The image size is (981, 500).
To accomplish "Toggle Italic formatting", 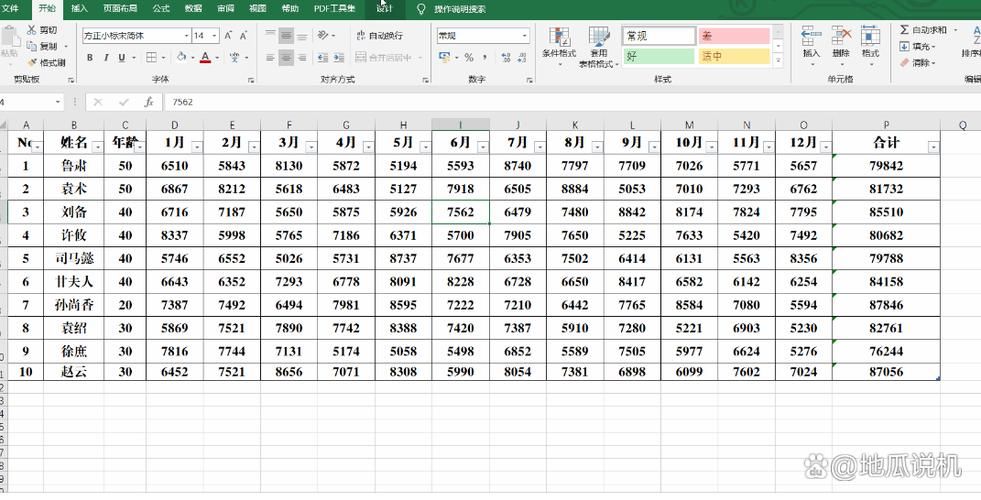I will click(x=106, y=58).
